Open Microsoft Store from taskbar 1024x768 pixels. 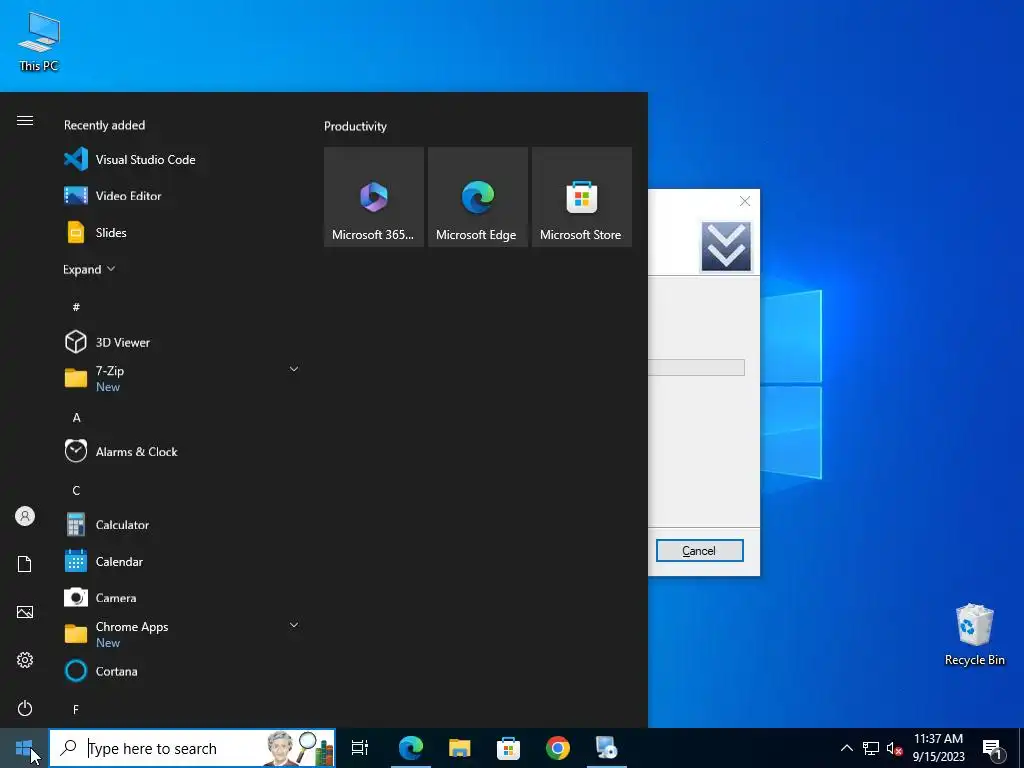tap(509, 748)
